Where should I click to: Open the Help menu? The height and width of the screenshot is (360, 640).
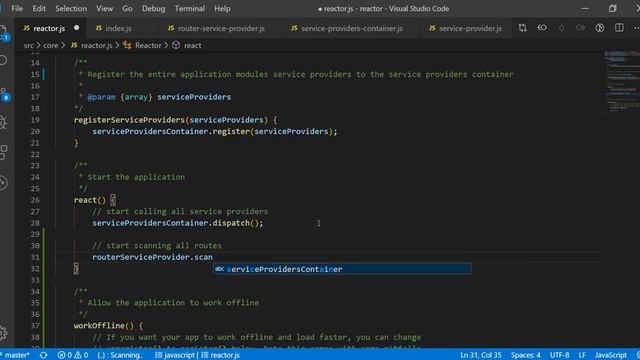[222, 9]
